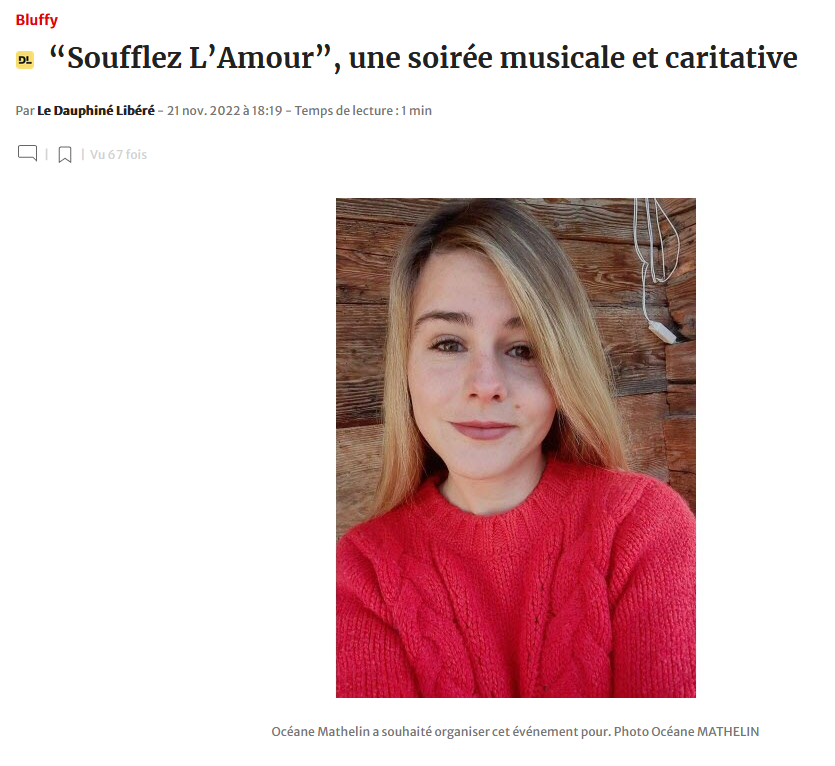
Task: Open the Bluffy town link
Action: point(37,20)
